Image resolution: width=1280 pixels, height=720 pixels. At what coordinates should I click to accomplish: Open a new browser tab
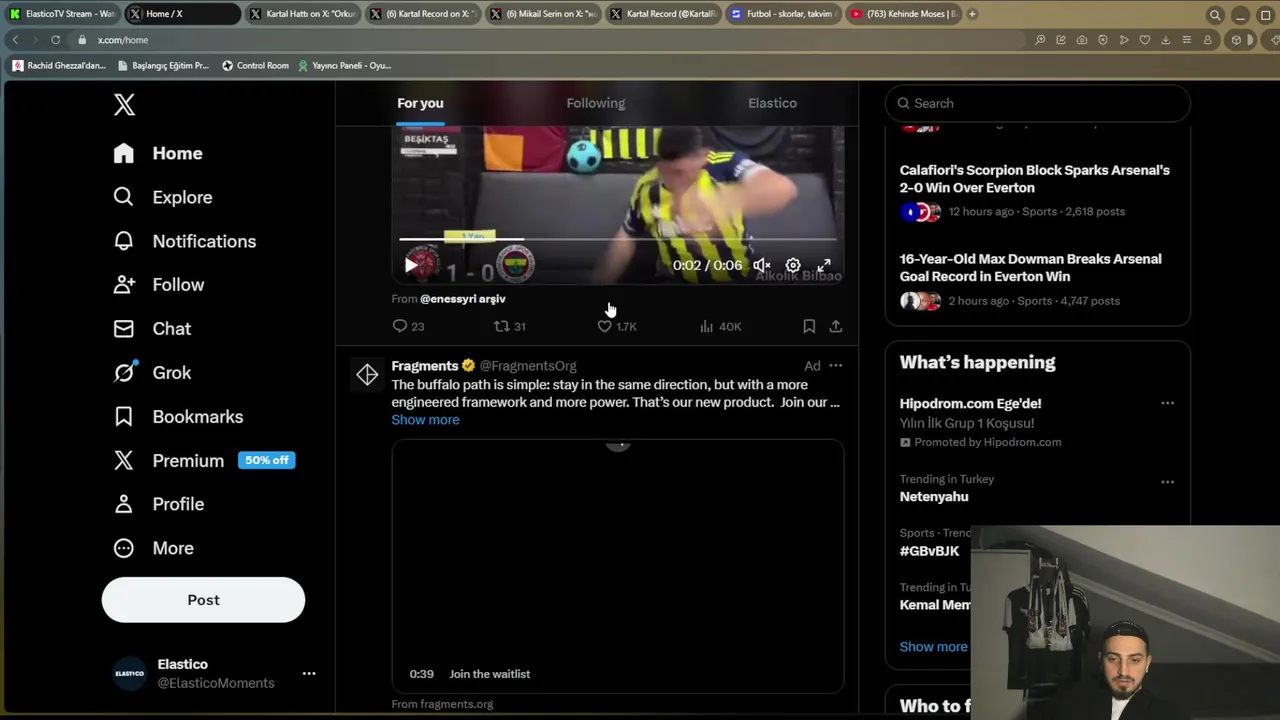click(972, 14)
